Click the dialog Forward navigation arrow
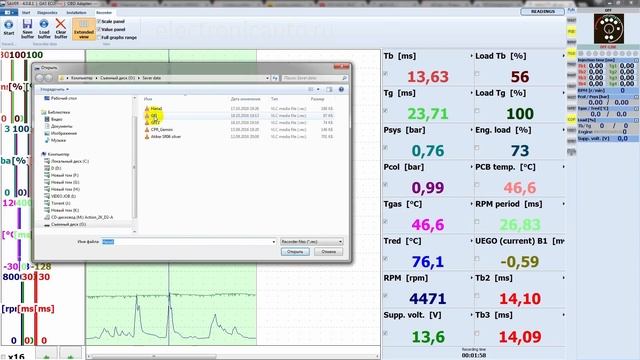640x360 pixels. (48, 78)
